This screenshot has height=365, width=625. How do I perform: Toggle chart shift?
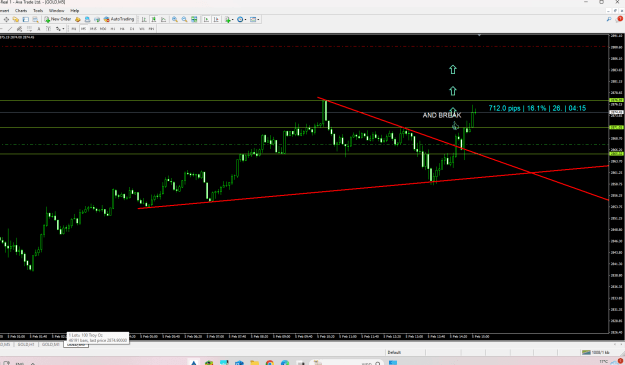coord(216,20)
